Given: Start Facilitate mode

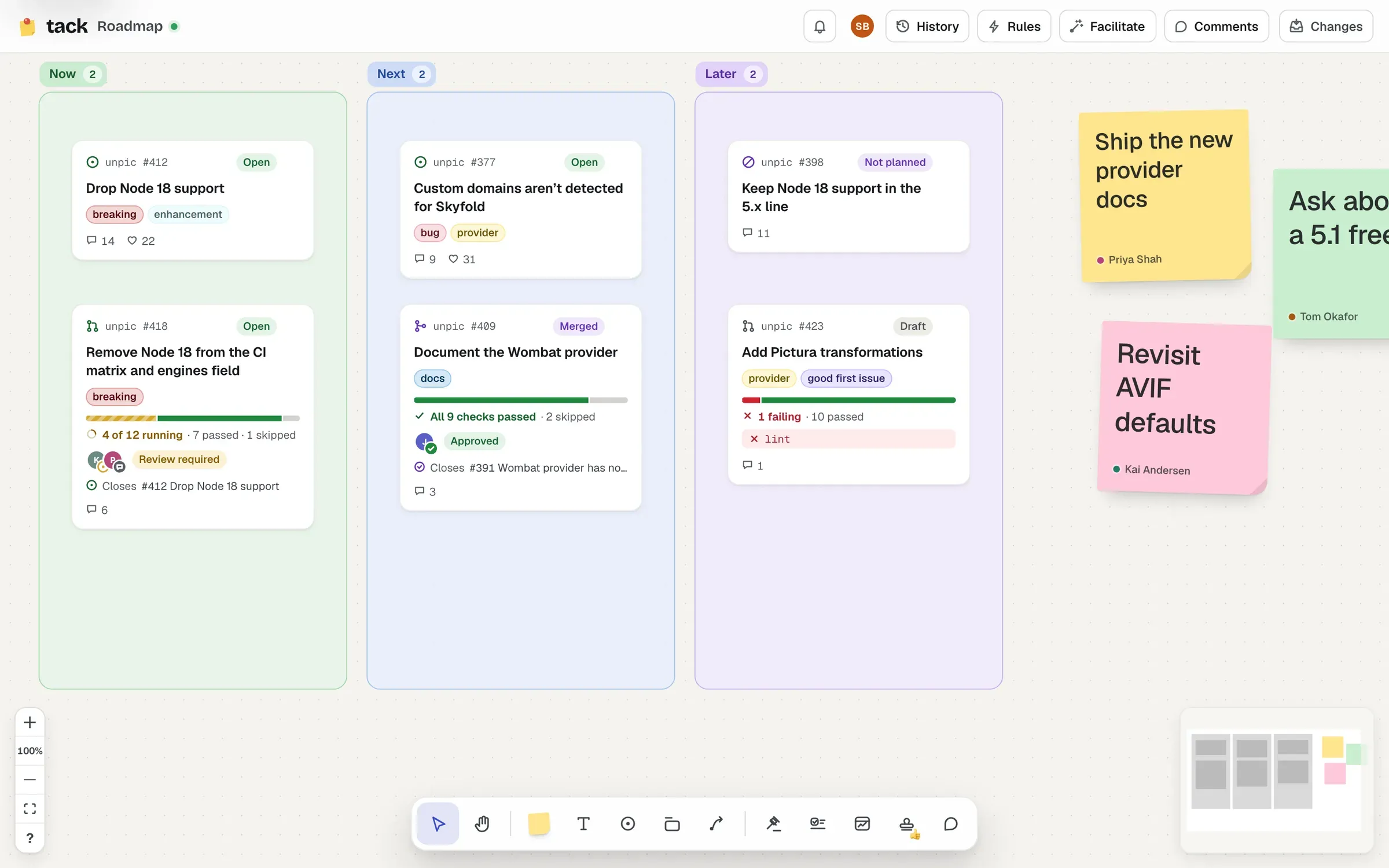Looking at the screenshot, I should pos(1107,26).
